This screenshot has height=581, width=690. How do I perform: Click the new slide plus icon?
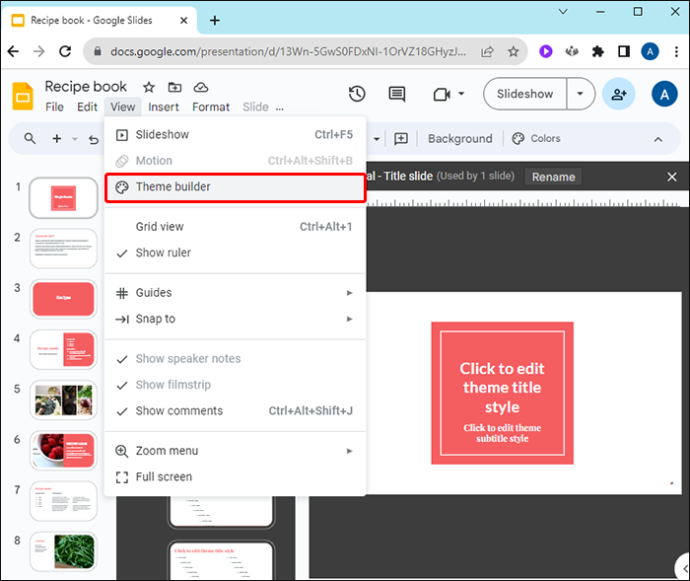click(x=57, y=139)
